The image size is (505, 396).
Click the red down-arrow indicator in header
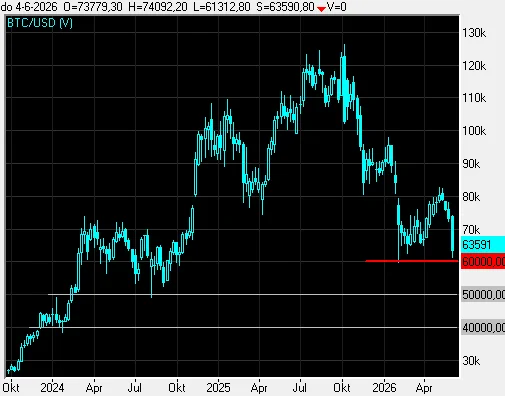(x=321, y=9)
